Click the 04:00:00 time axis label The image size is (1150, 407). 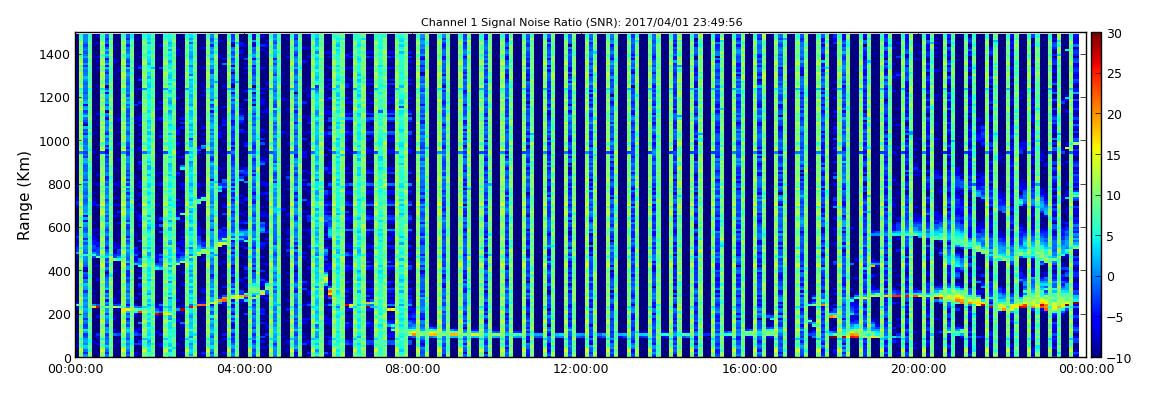coord(243,370)
